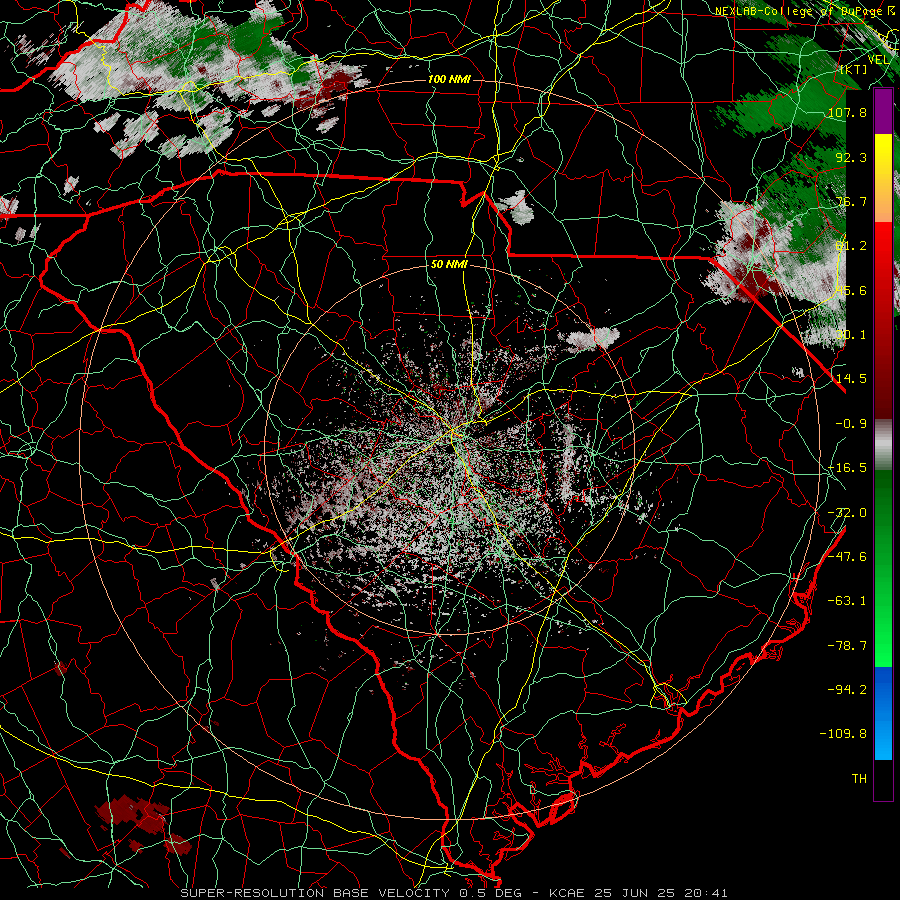Click the blue segment of the color bar

tap(883, 713)
